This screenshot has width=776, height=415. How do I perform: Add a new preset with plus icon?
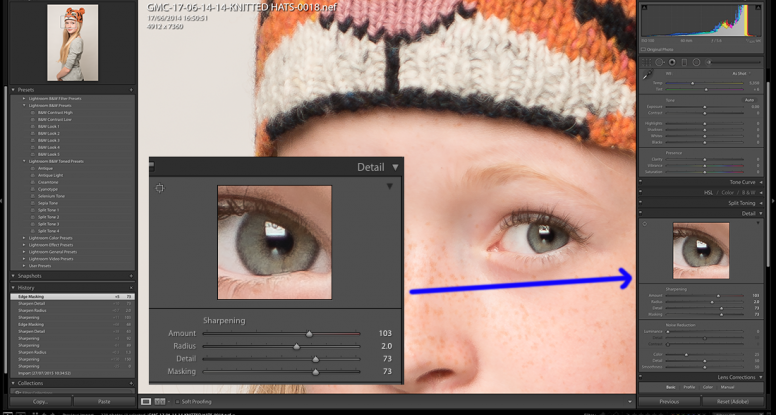point(131,90)
